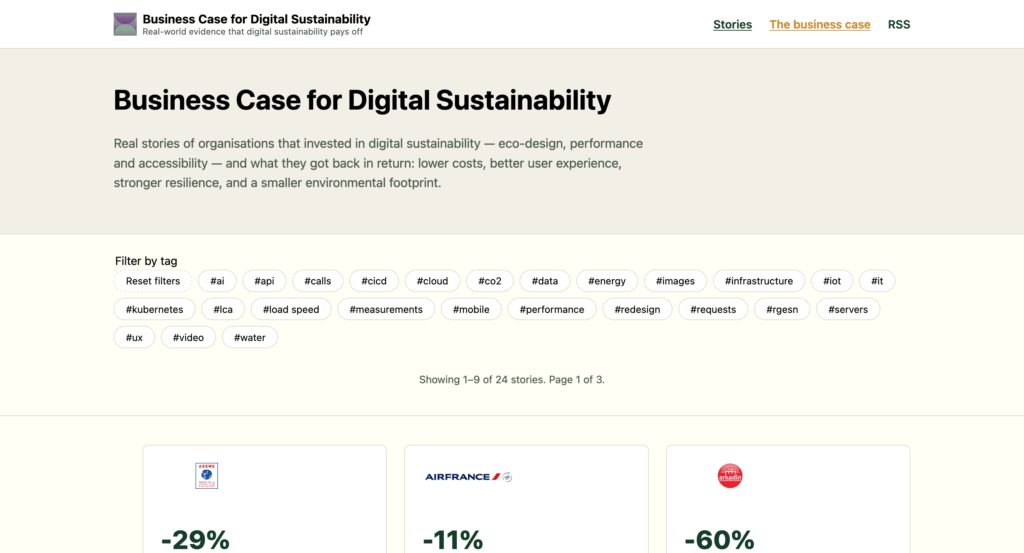The width and height of the screenshot is (1024, 553).
Task: Filter stories by #ai tag
Action: pos(217,281)
